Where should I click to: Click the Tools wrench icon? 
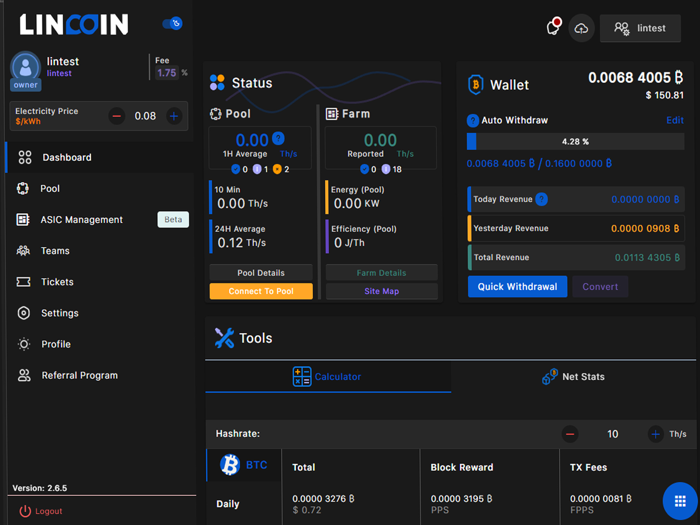(x=224, y=338)
